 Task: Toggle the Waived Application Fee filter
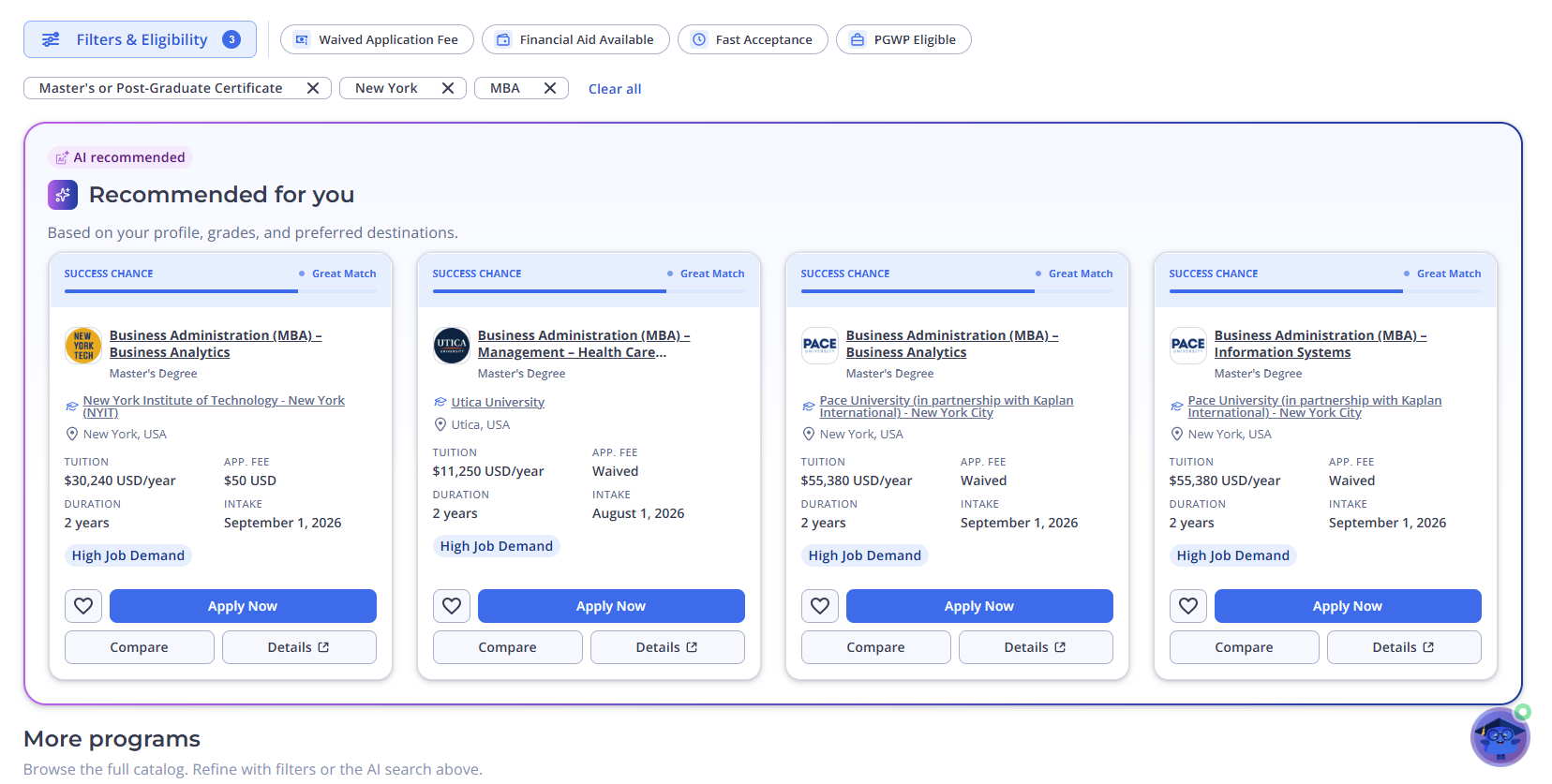[x=377, y=39]
